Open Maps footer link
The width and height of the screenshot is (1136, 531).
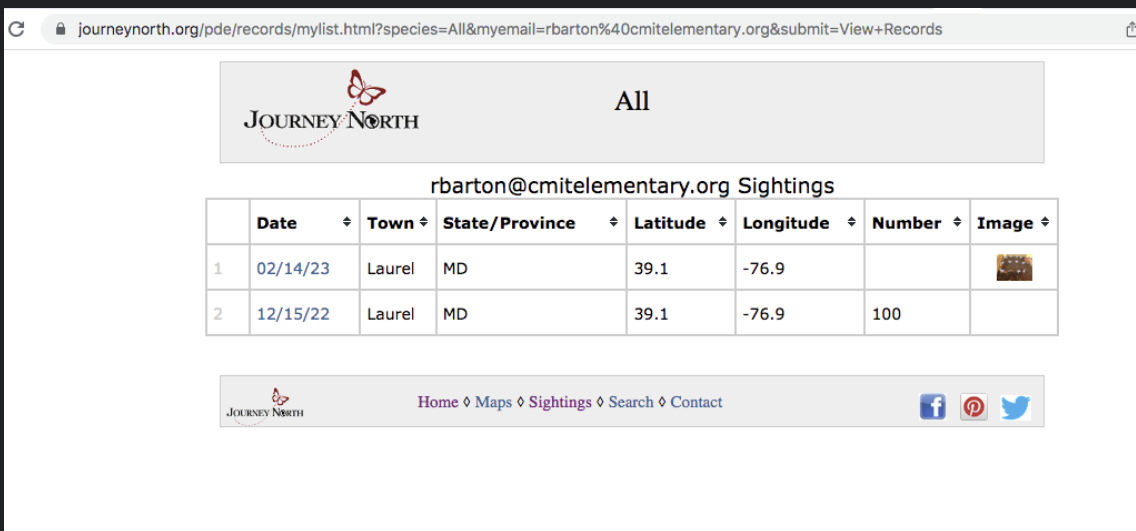point(493,402)
